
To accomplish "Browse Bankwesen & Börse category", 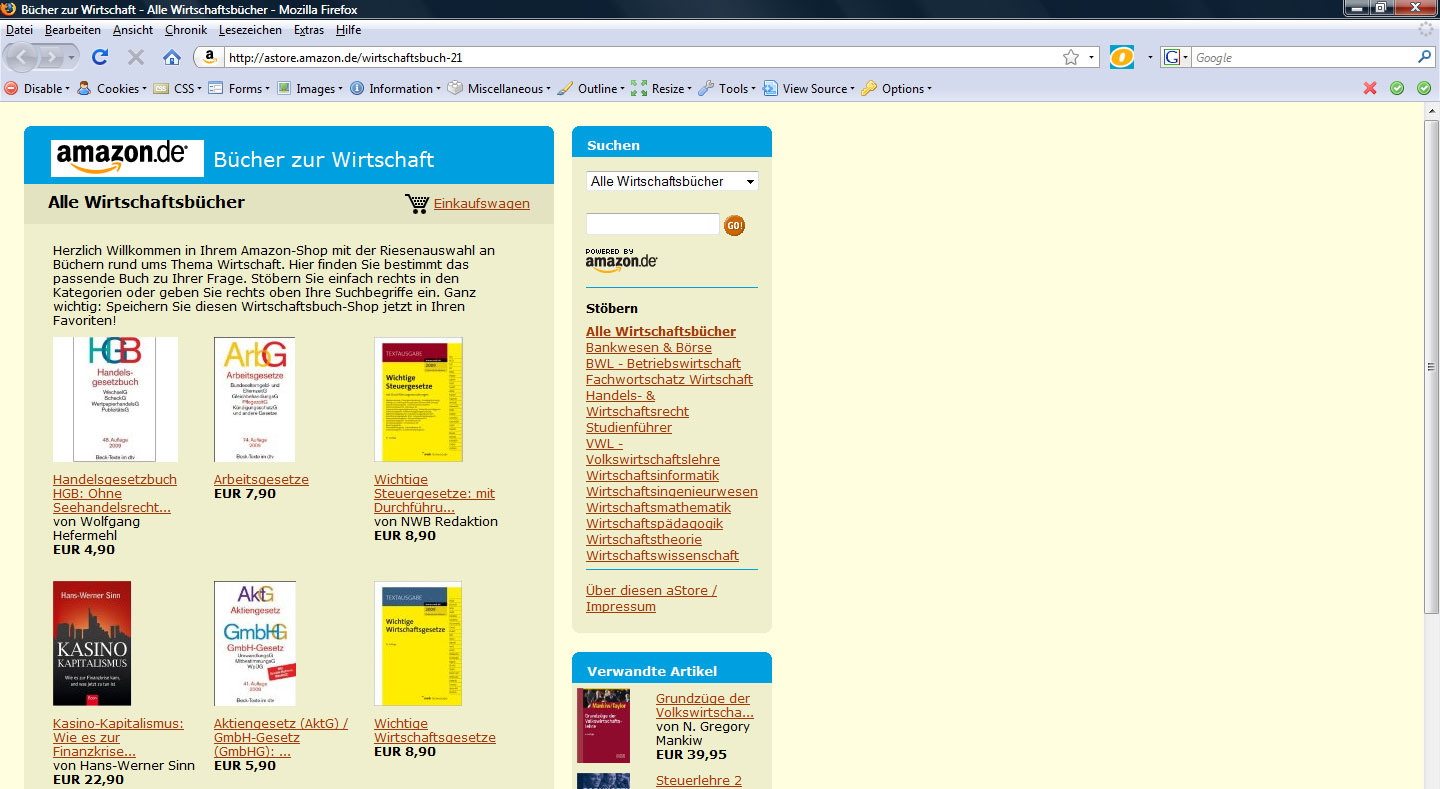I will pyautogui.click(x=649, y=347).
